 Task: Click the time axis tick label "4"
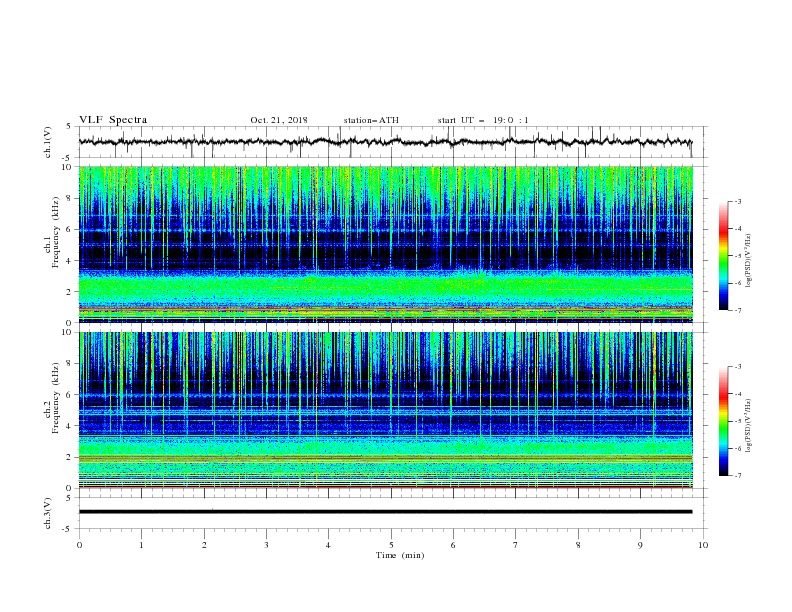[328, 545]
